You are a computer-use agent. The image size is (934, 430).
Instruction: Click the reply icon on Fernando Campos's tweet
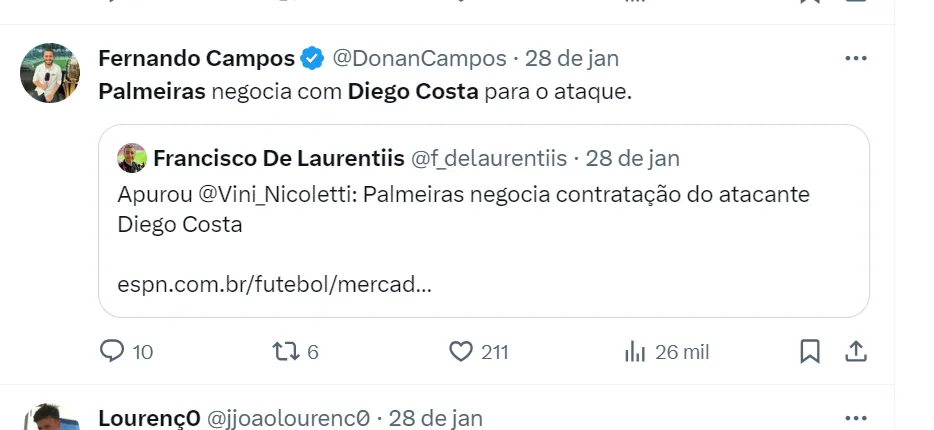(112, 351)
